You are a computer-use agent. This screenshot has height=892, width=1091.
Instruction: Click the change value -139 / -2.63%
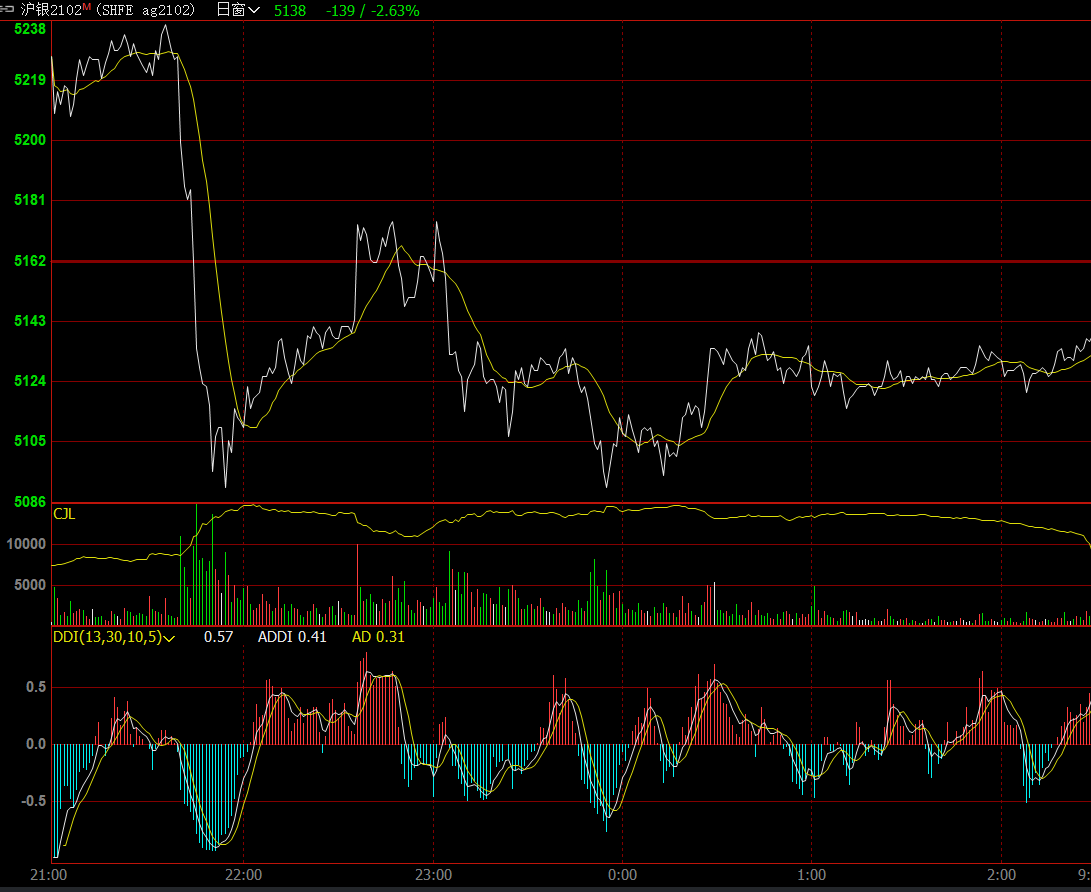coord(373,10)
